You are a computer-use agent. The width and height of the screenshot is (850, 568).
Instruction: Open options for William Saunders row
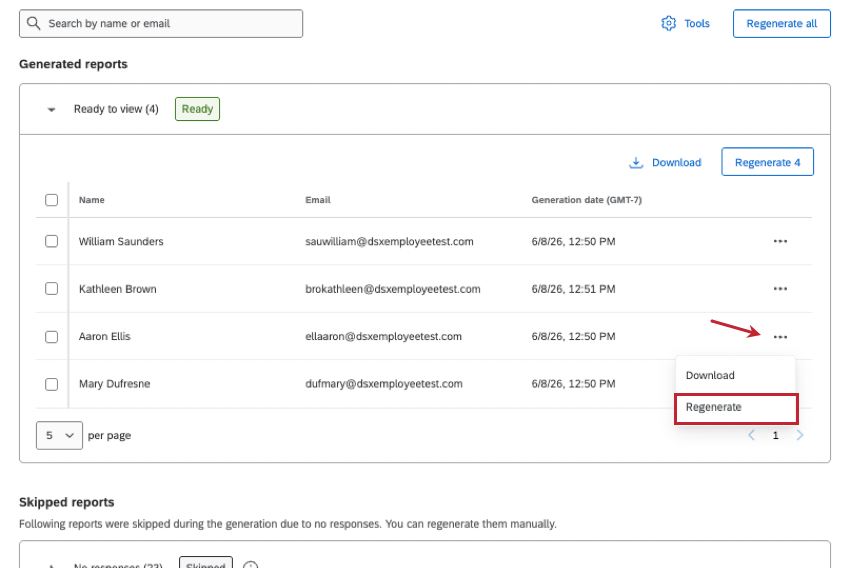[780, 241]
